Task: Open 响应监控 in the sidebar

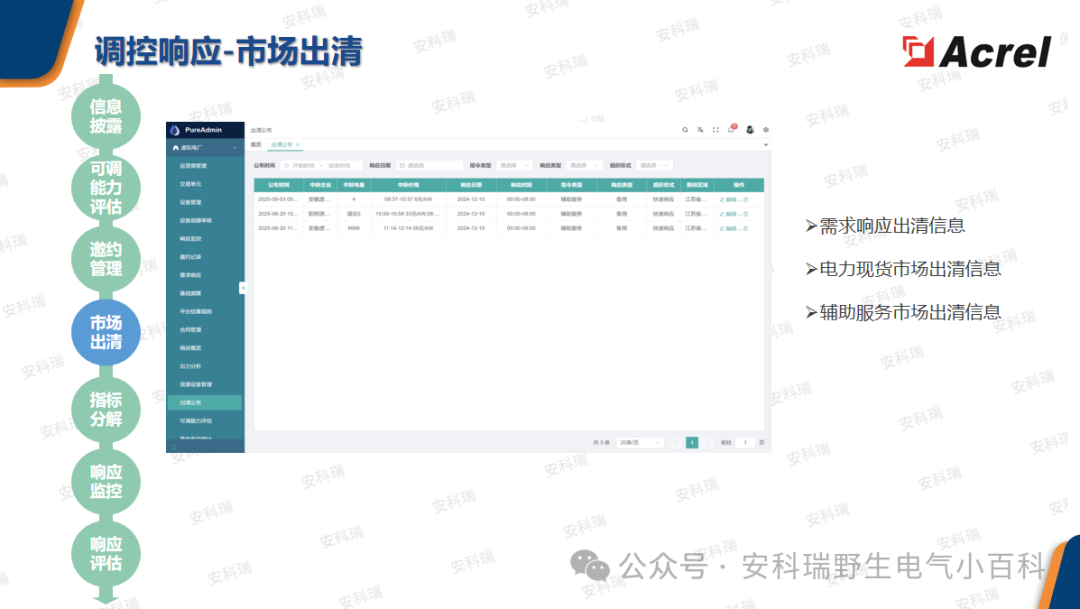Action: coord(191,238)
